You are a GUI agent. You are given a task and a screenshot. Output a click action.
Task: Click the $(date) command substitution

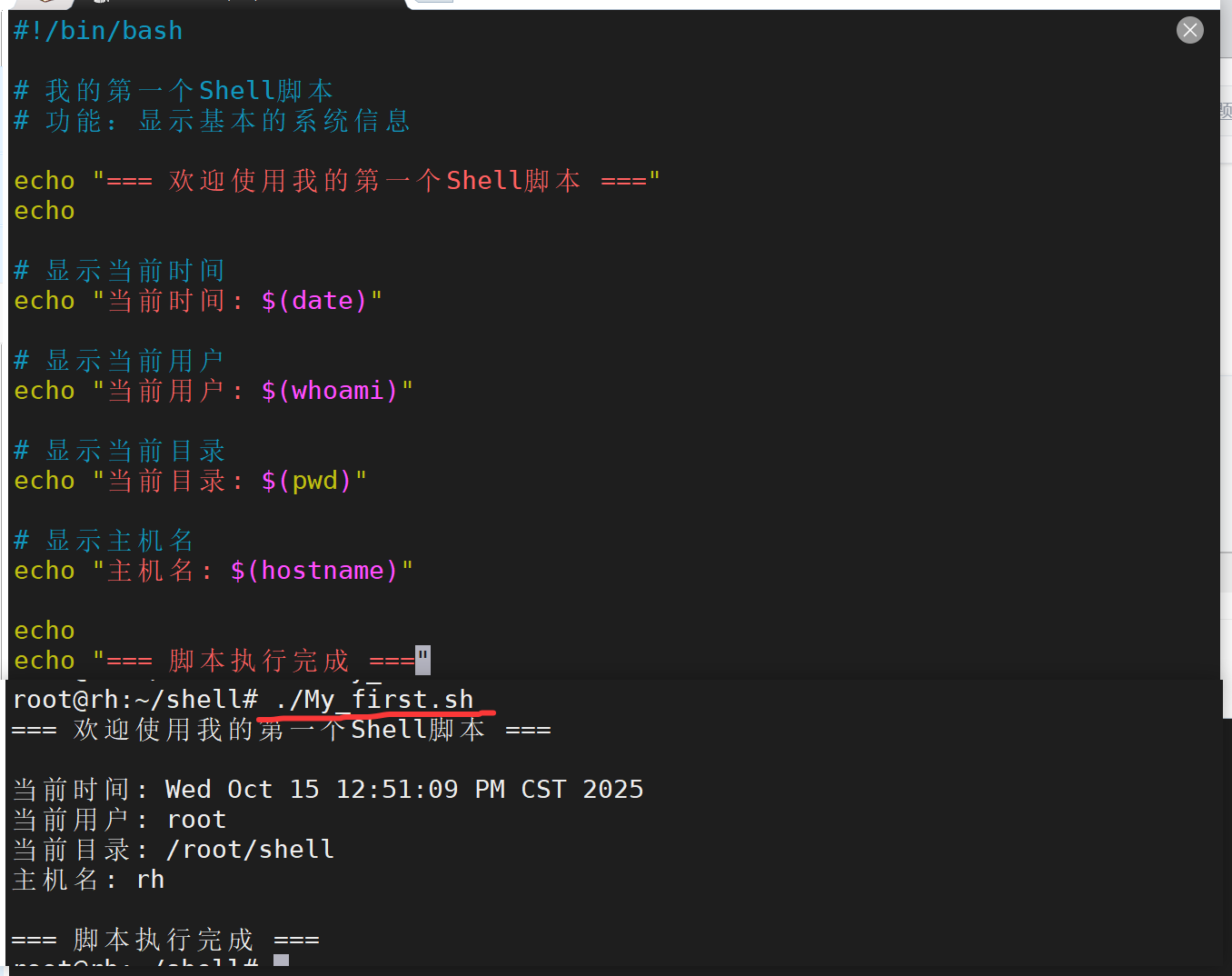pos(313,301)
